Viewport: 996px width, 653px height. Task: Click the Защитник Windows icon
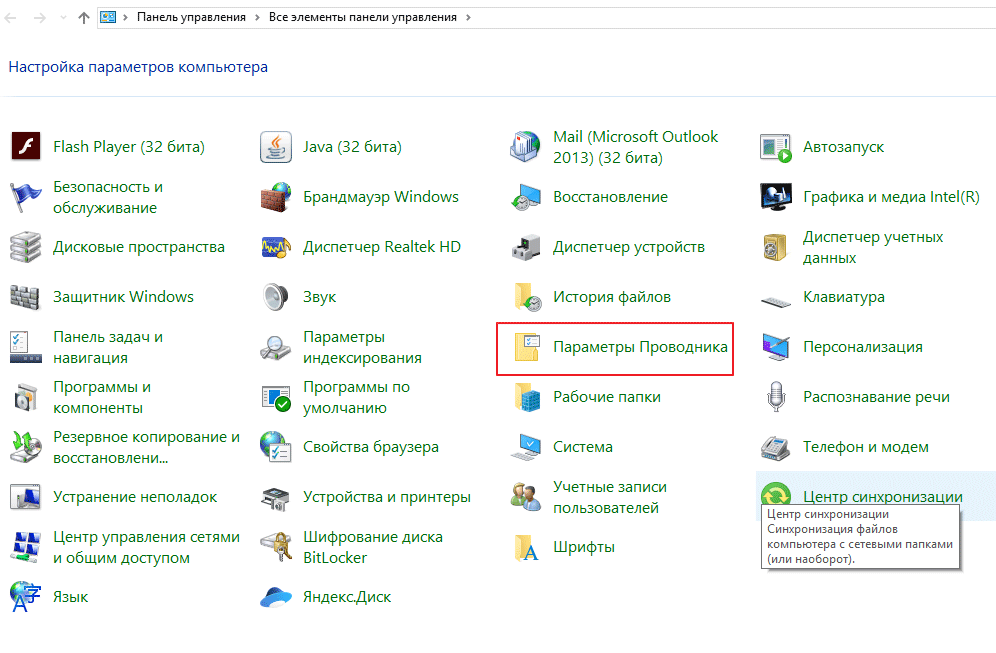pyautogui.click(x=24, y=297)
